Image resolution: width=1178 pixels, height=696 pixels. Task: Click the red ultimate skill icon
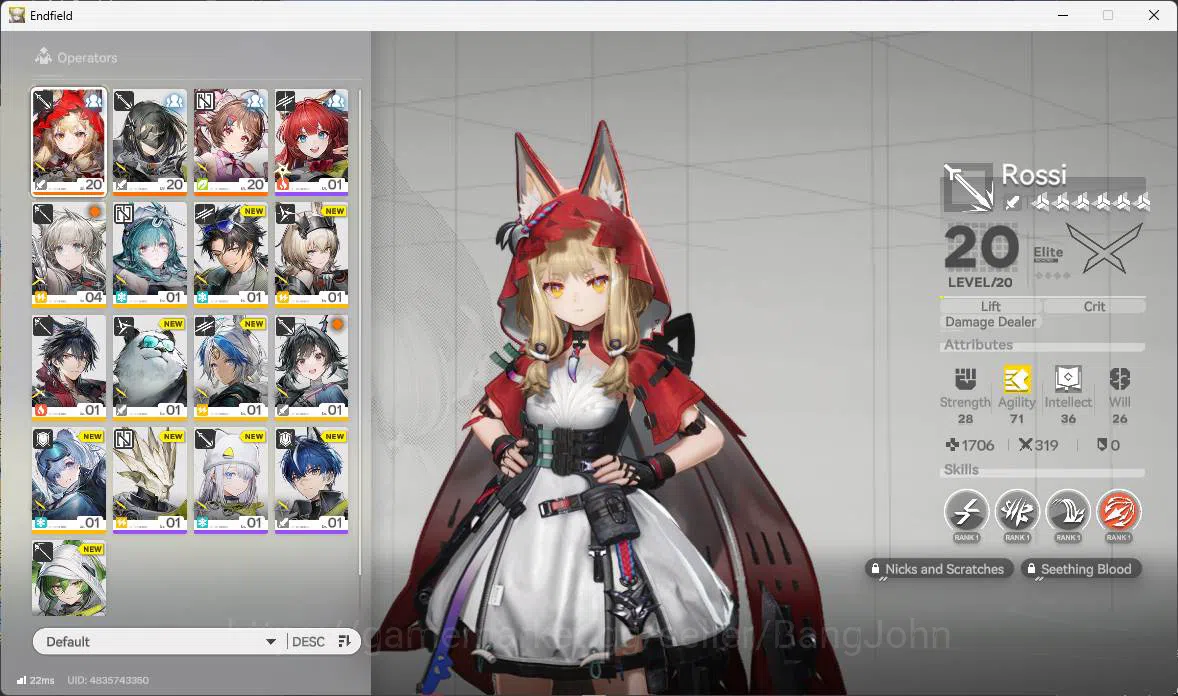(x=1118, y=512)
